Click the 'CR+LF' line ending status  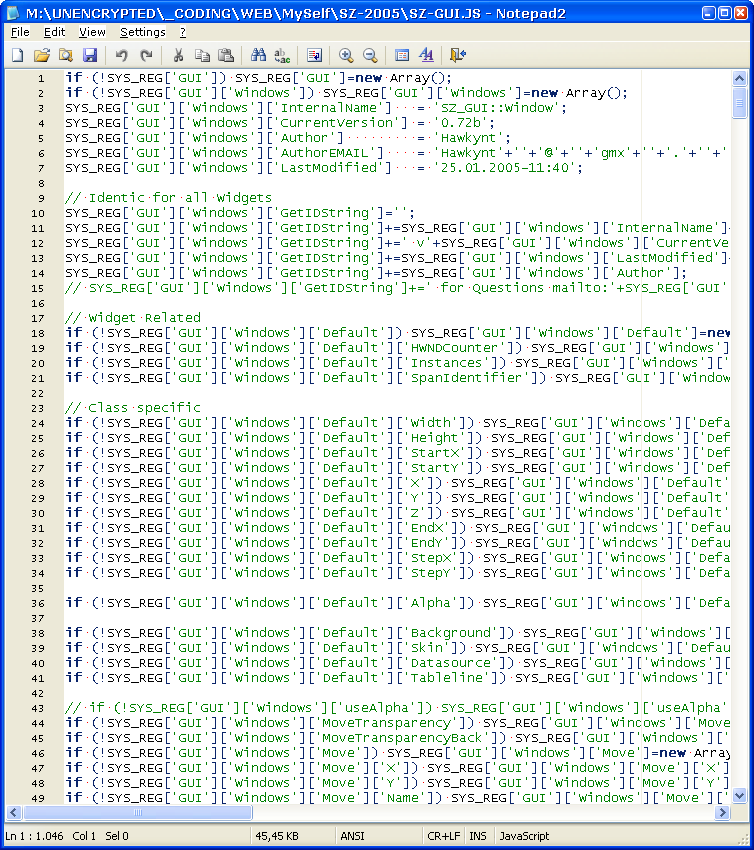[443, 836]
